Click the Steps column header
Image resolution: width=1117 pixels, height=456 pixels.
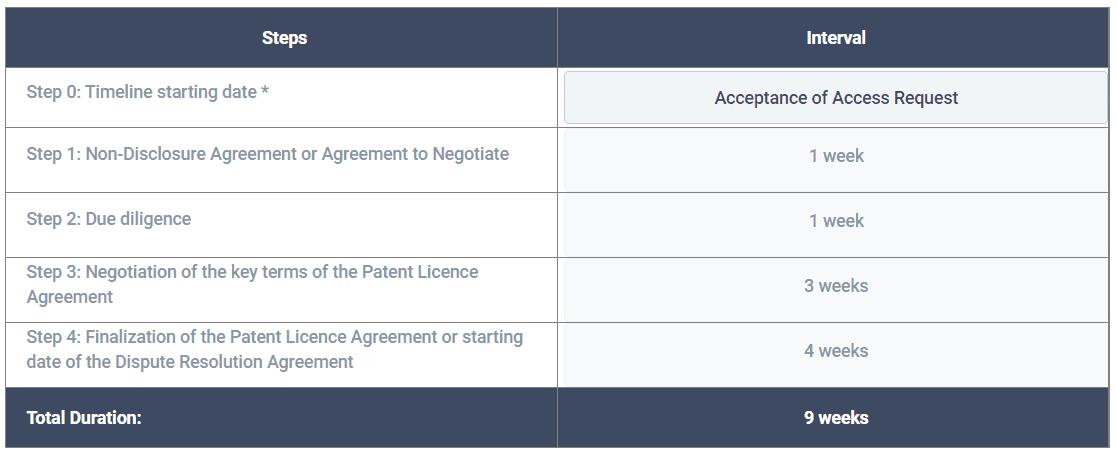(x=284, y=38)
